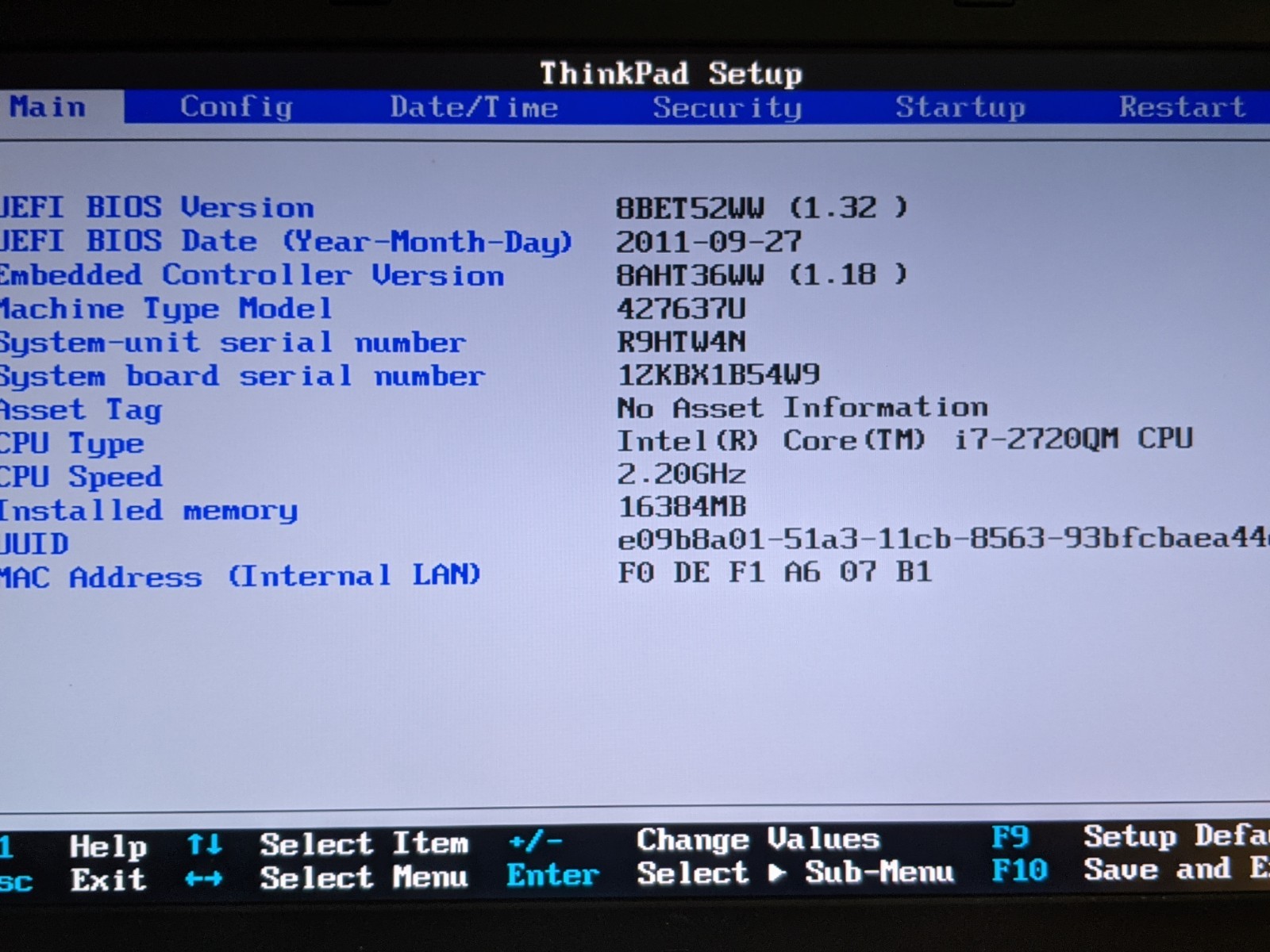
Task: Click controller version 8AHT36WW (1.18)
Action: [761, 274]
